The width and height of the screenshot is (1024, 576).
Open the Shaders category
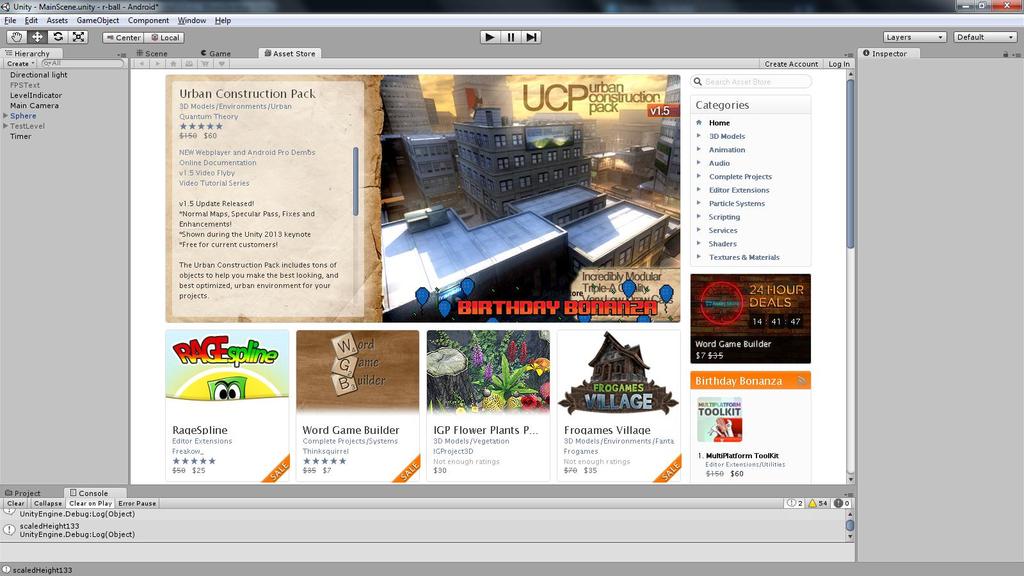pos(722,244)
